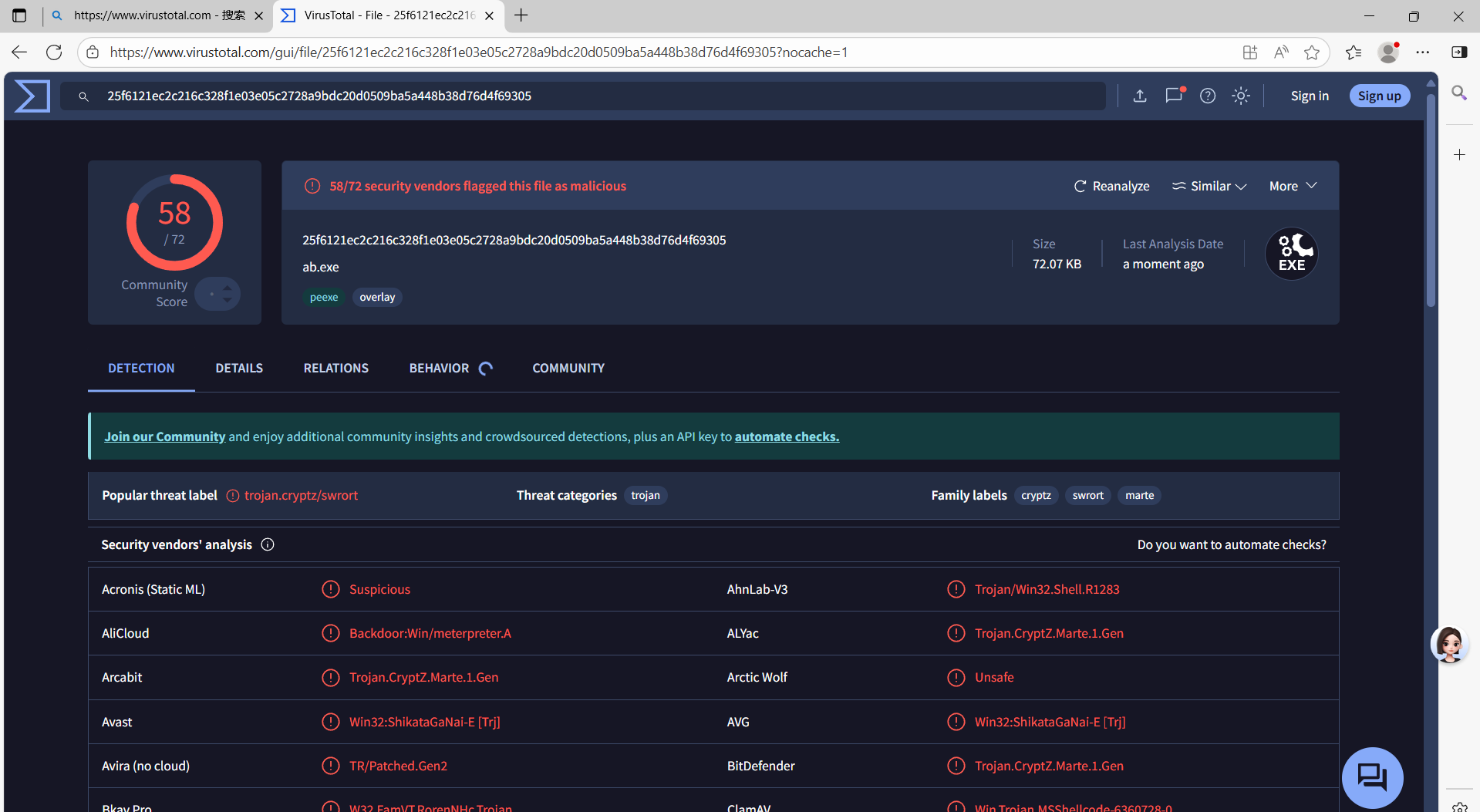
Task: Click the sidebar search magnifier icon
Action: [x=1459, y=93]
